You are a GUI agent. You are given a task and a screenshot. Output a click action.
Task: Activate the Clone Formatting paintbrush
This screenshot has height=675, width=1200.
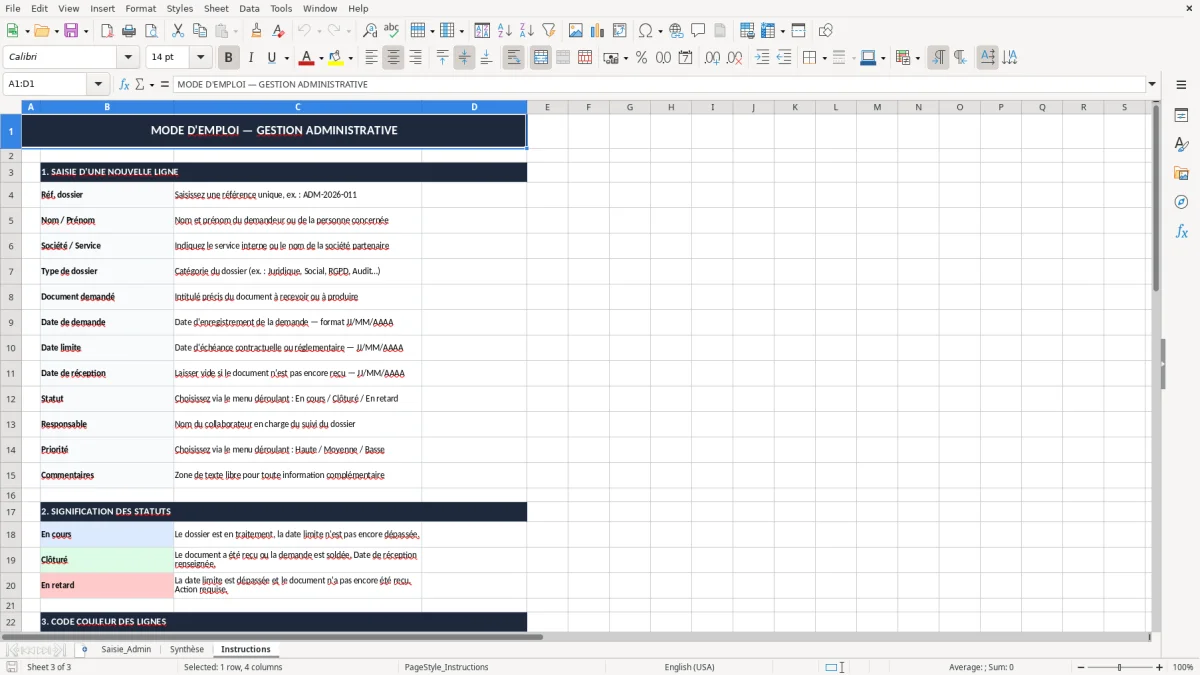click(256, 31)
